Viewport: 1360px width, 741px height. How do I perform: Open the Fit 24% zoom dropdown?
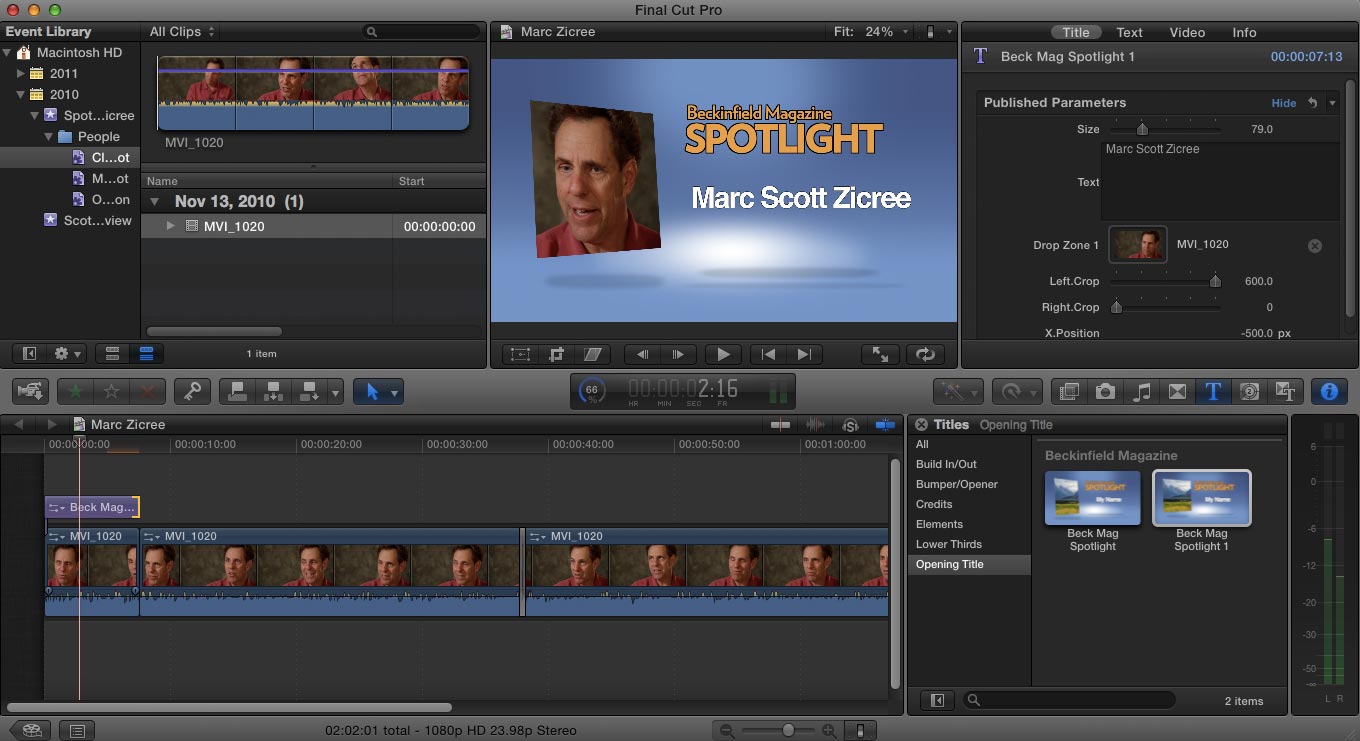coord(872,32)
